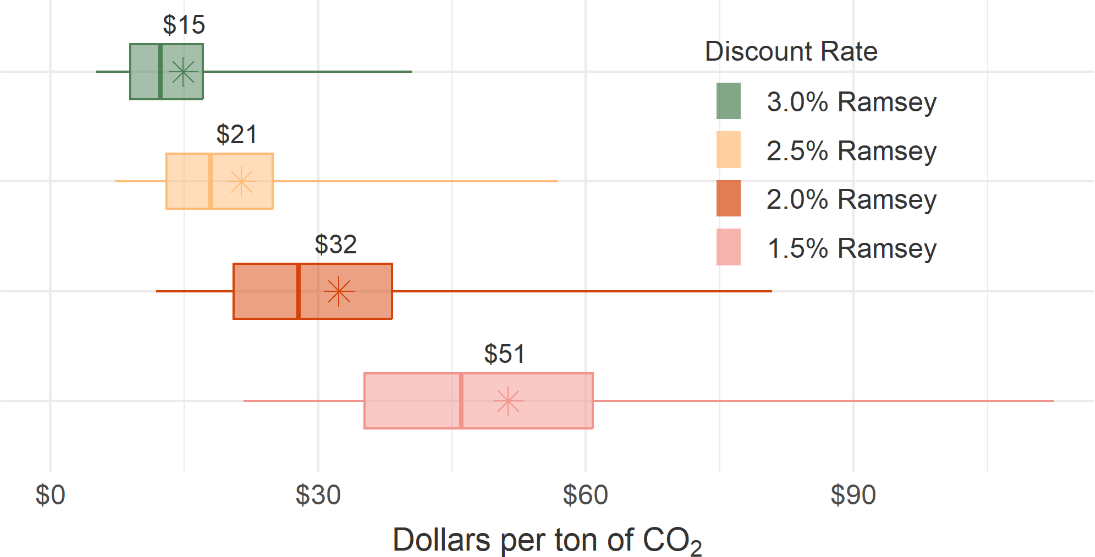Click the $32 value label
The image size is (1095, 557).
pyautogui.click(x=336, y=245)
